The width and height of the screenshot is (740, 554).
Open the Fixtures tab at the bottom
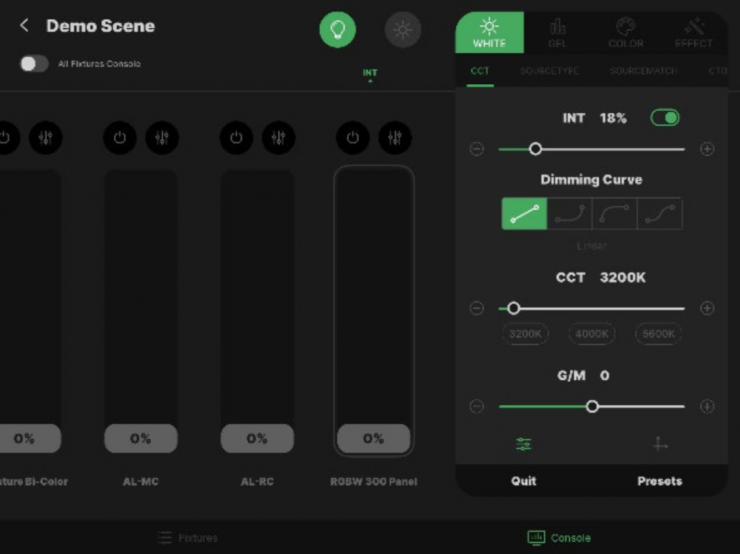188,538
